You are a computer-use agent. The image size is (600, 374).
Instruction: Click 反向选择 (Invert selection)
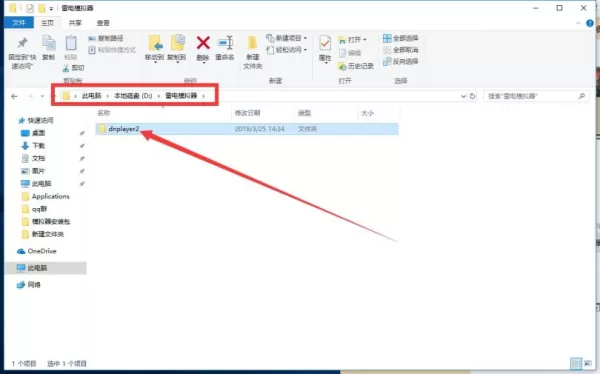tap(401, 61)
